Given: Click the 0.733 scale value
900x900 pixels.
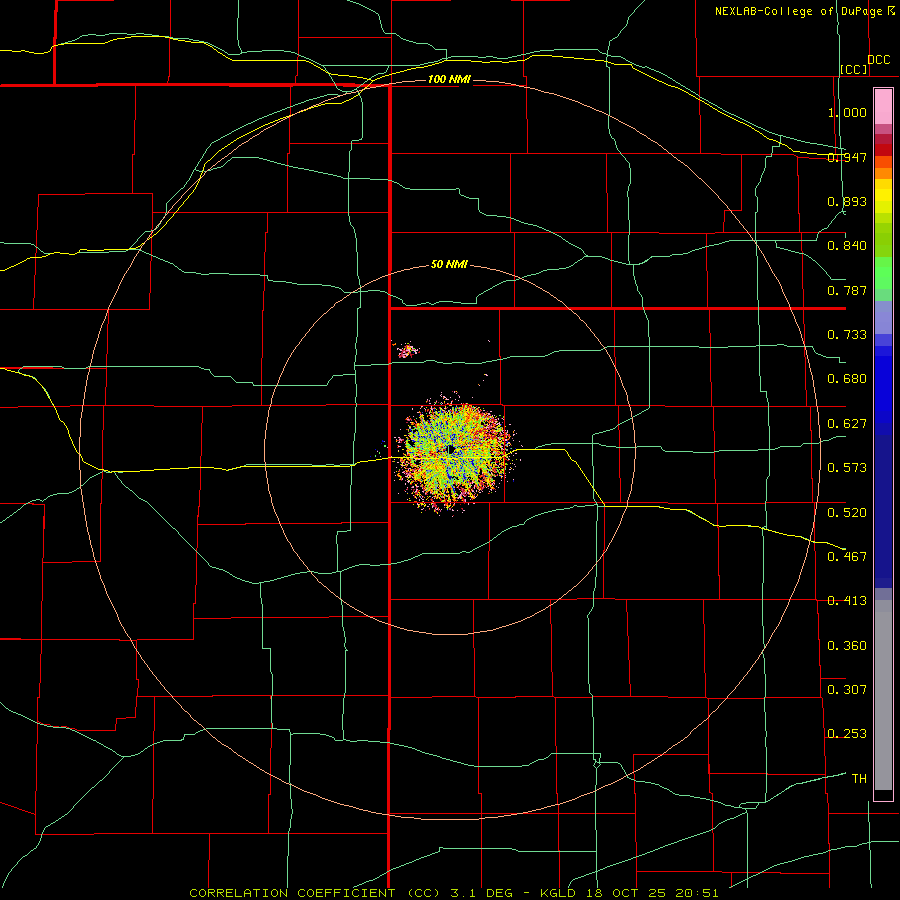Looking at the screenshot, I should pos(847,334).
